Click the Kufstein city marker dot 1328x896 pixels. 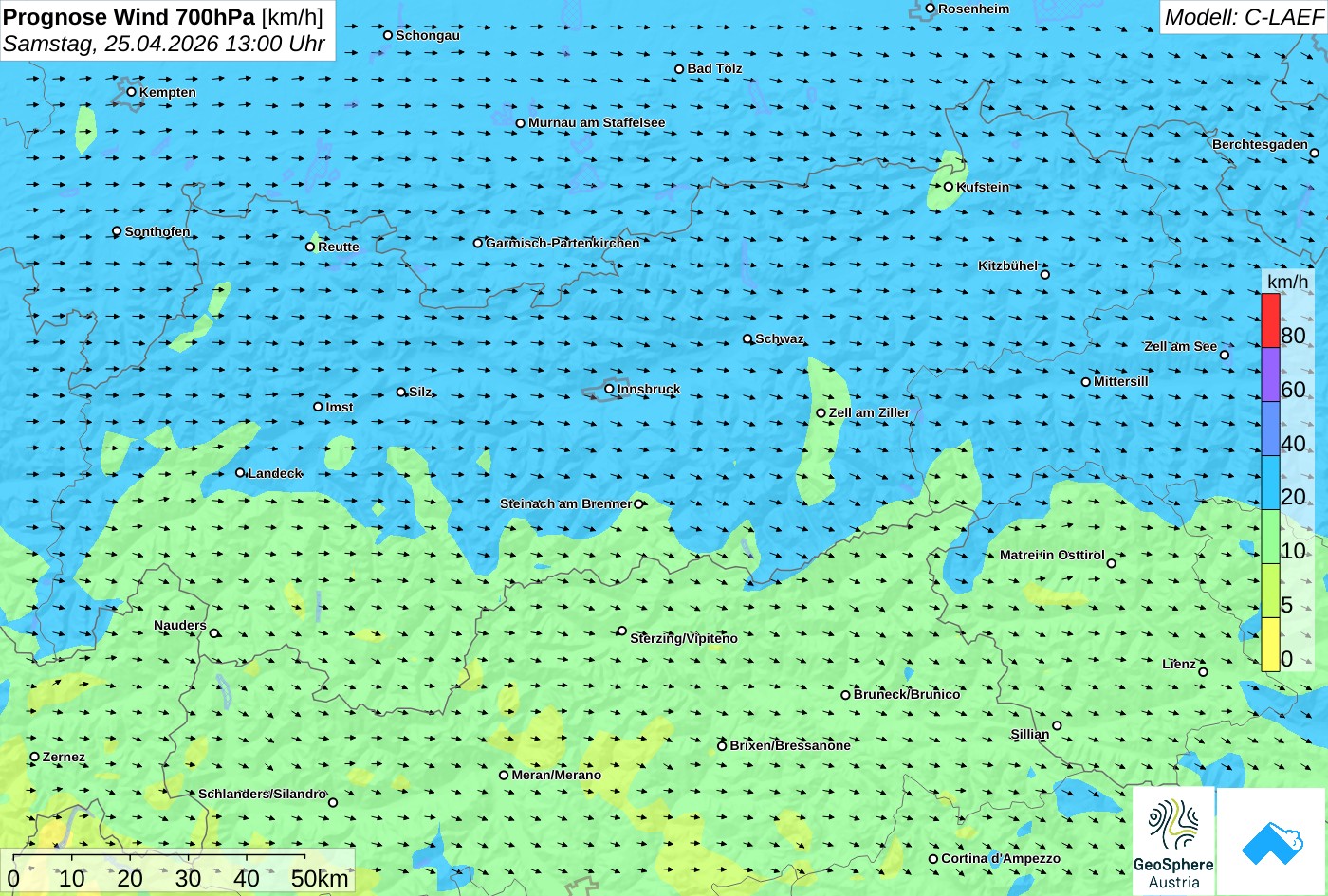click(x=948, y=187)
